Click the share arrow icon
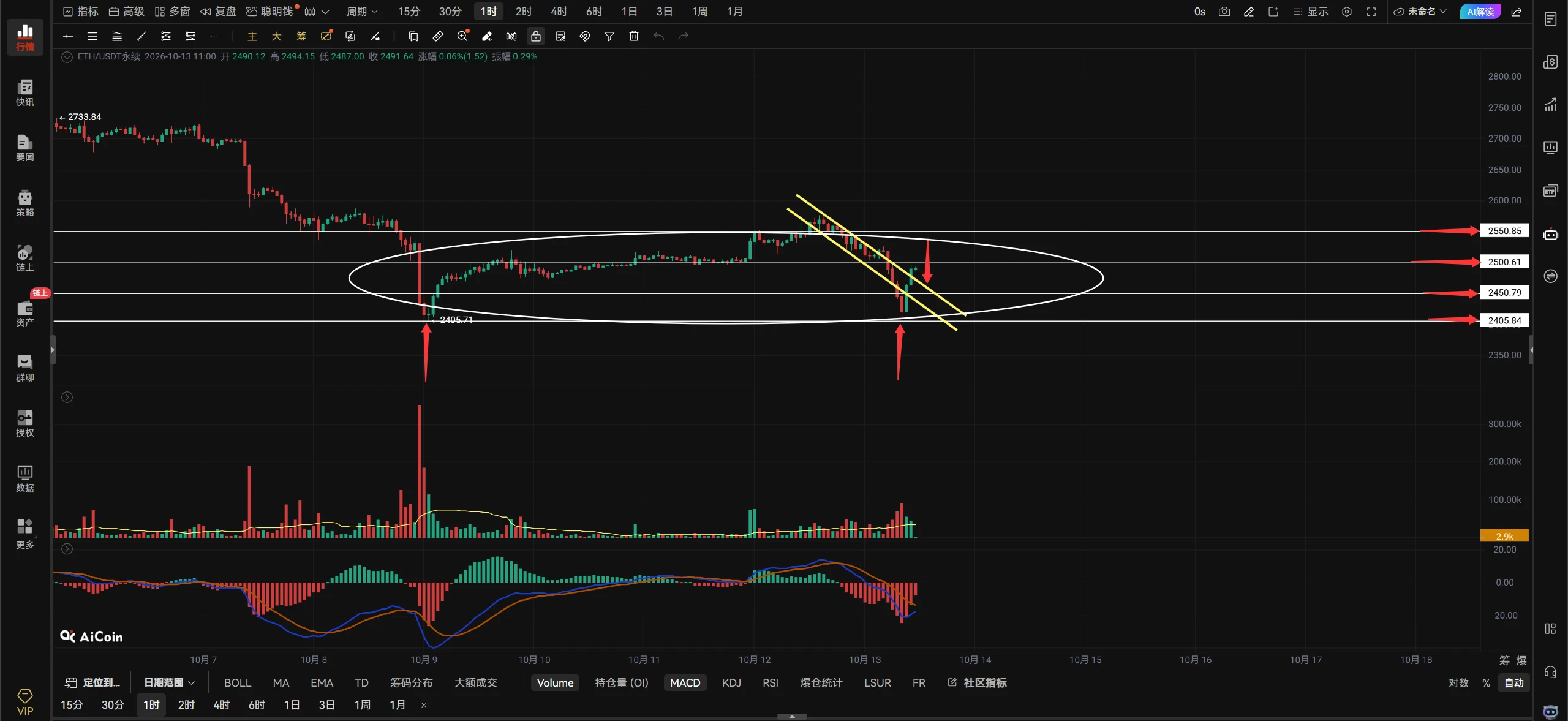1568x721 pixels. point(1517,12)
